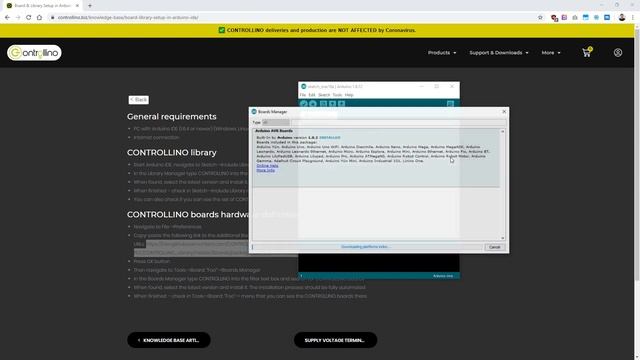This screenshot has height=360, width=640.
Task: Click the Upload button in Arduino IDE
Action: click(313, 104)
